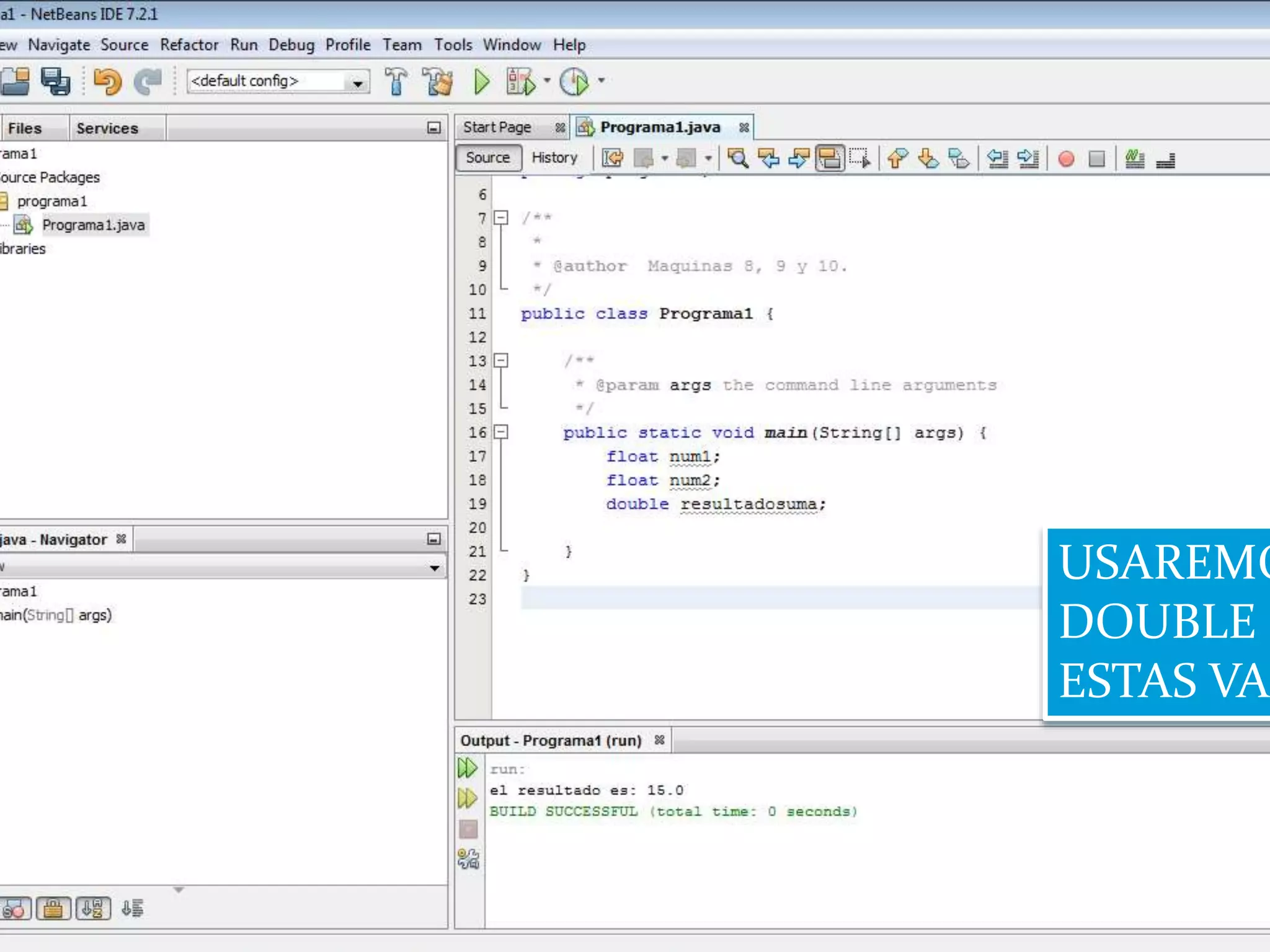Screen dimensions: 1270x952
Task: Click Re-run green arrows in Output
Action: (x=467, y=768)
